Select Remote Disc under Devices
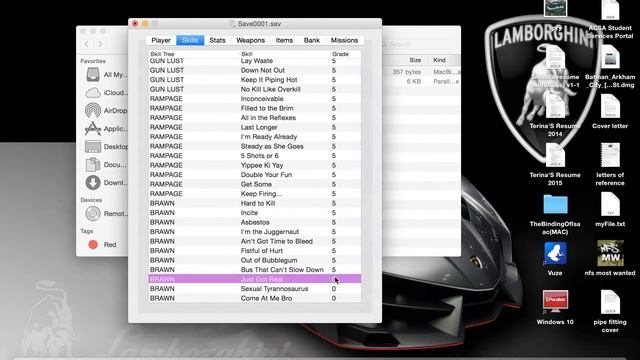Image resolution: width=640 pixels, height=360 pixels. click(106, 213)
